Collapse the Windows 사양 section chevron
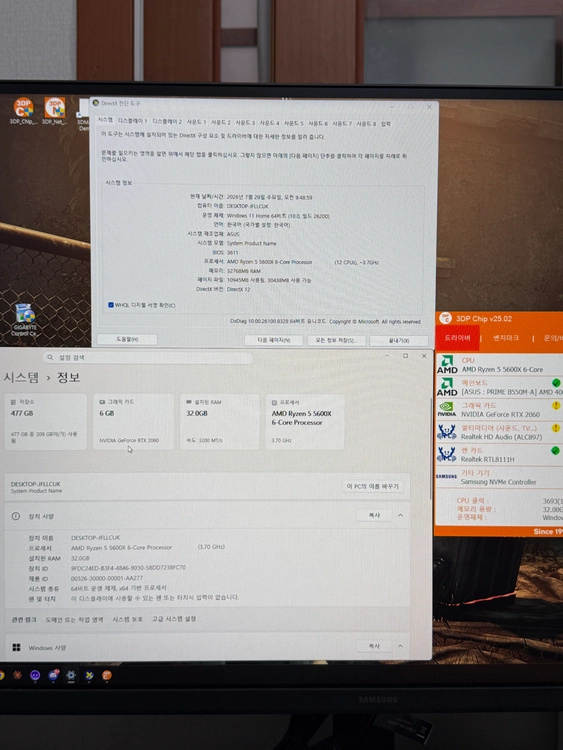 [400, 646]
